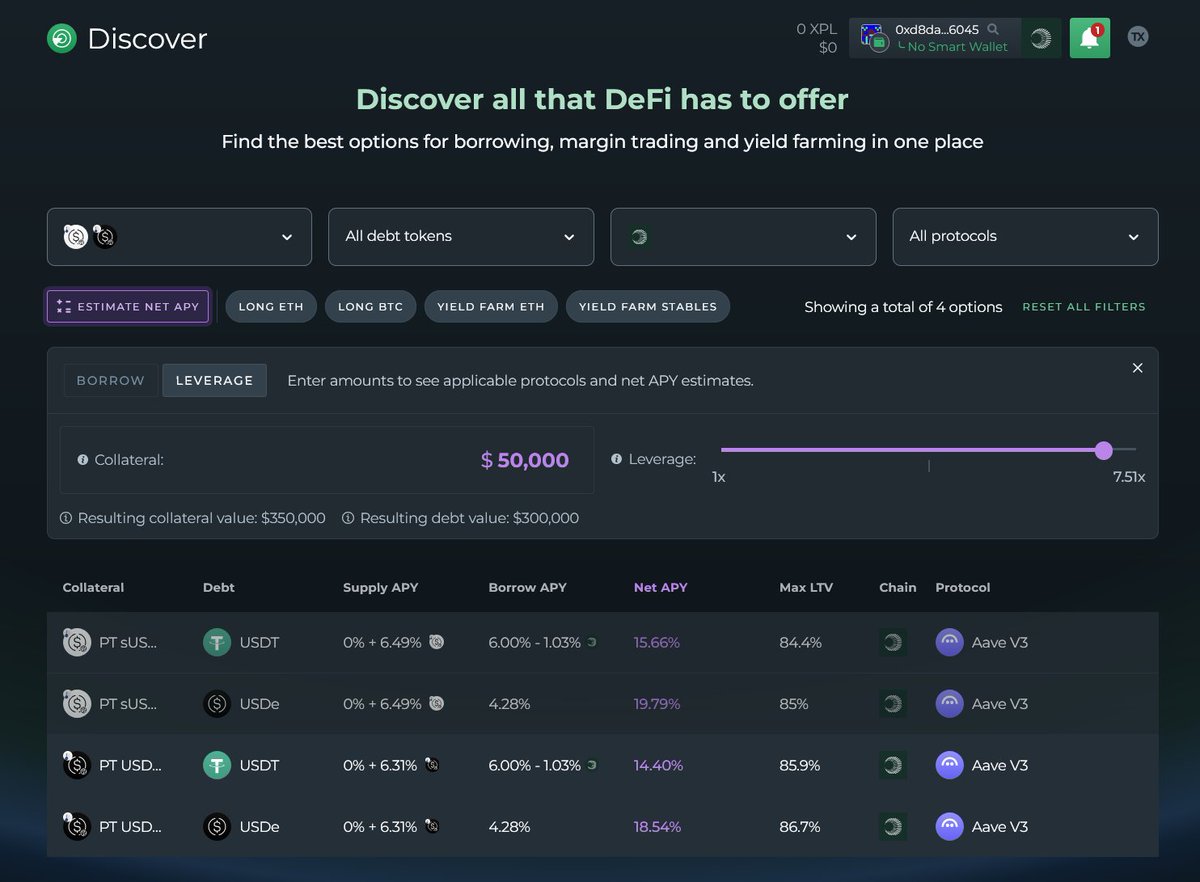Expand the All protocols dropdown
This screenshot has width=1200, height=882.
(x=1025, y=237)
